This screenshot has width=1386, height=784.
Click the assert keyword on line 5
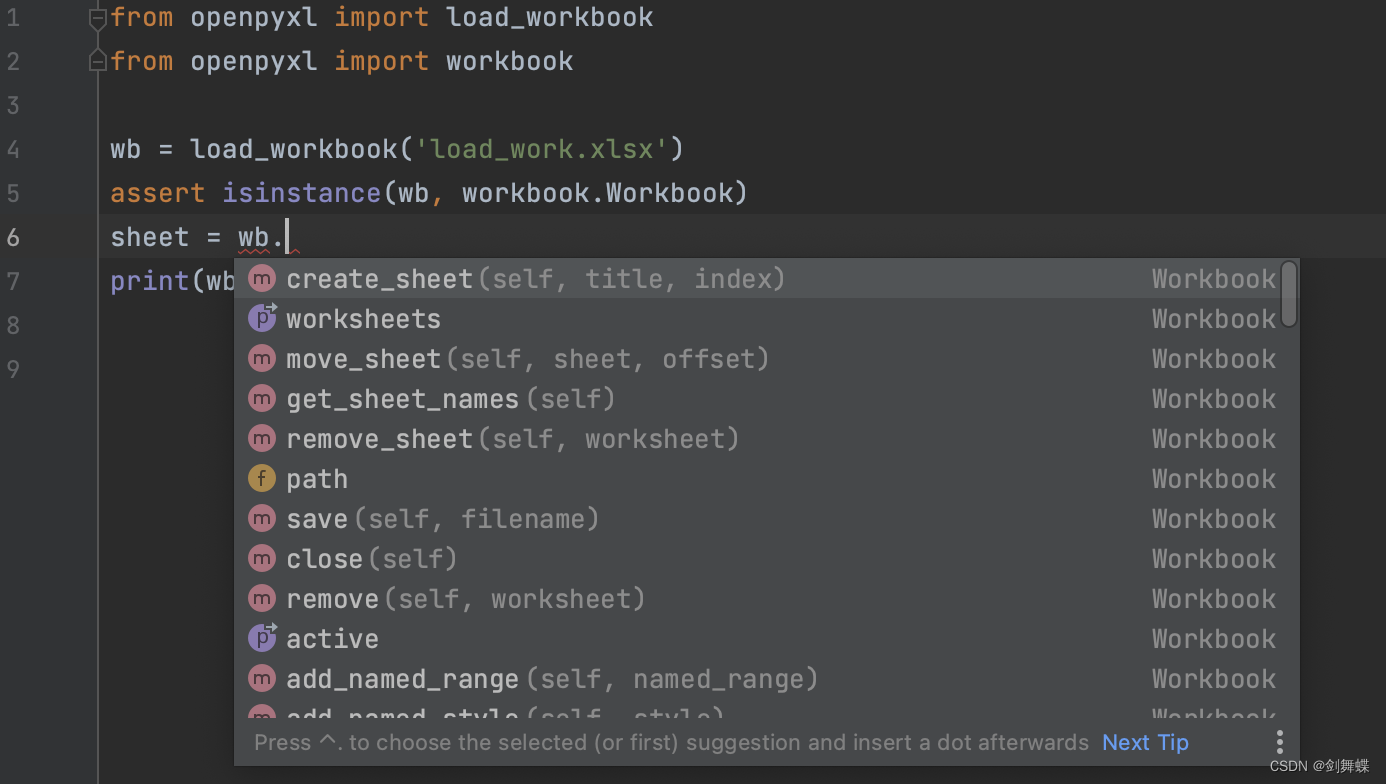157,193
